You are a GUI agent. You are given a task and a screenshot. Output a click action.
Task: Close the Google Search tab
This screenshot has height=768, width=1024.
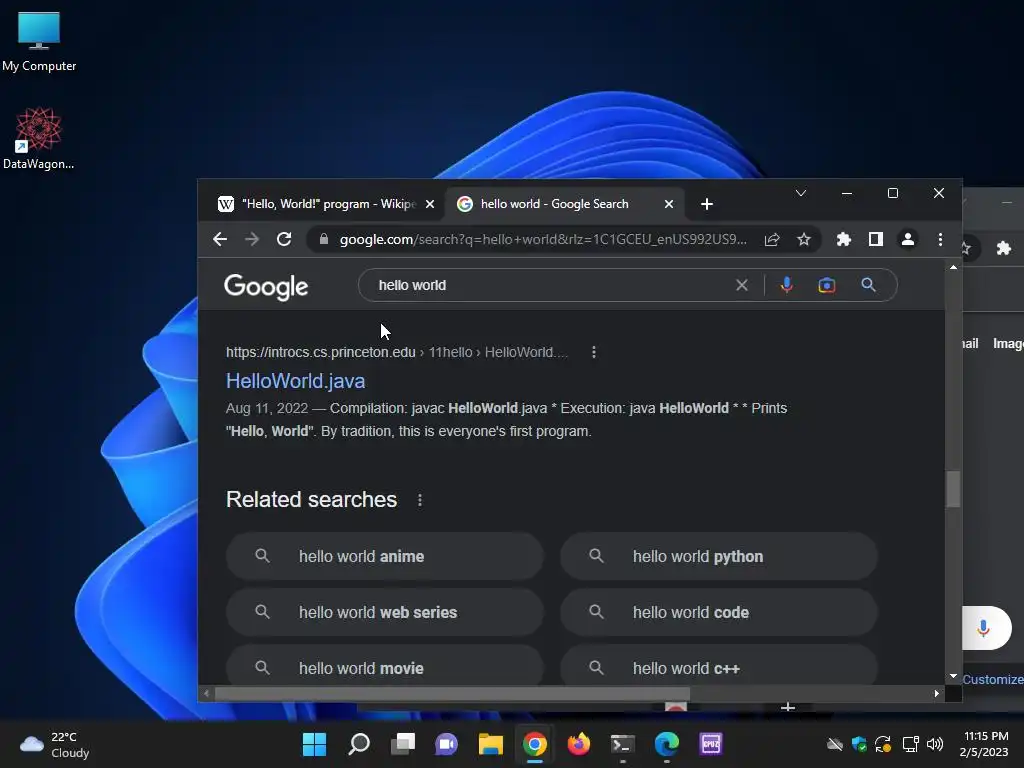point(669,204)
